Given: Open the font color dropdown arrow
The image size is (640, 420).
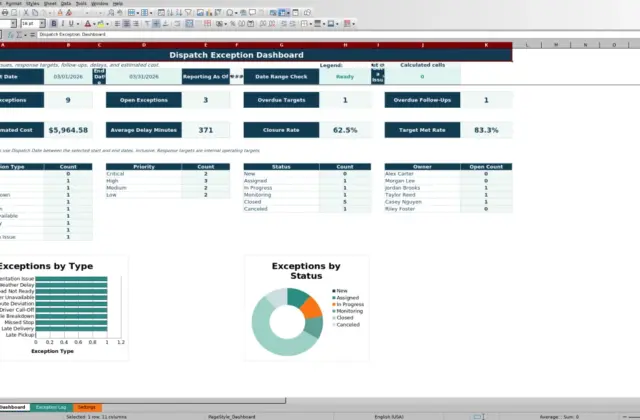Looking at the screenshot, I should pos(94,24).
